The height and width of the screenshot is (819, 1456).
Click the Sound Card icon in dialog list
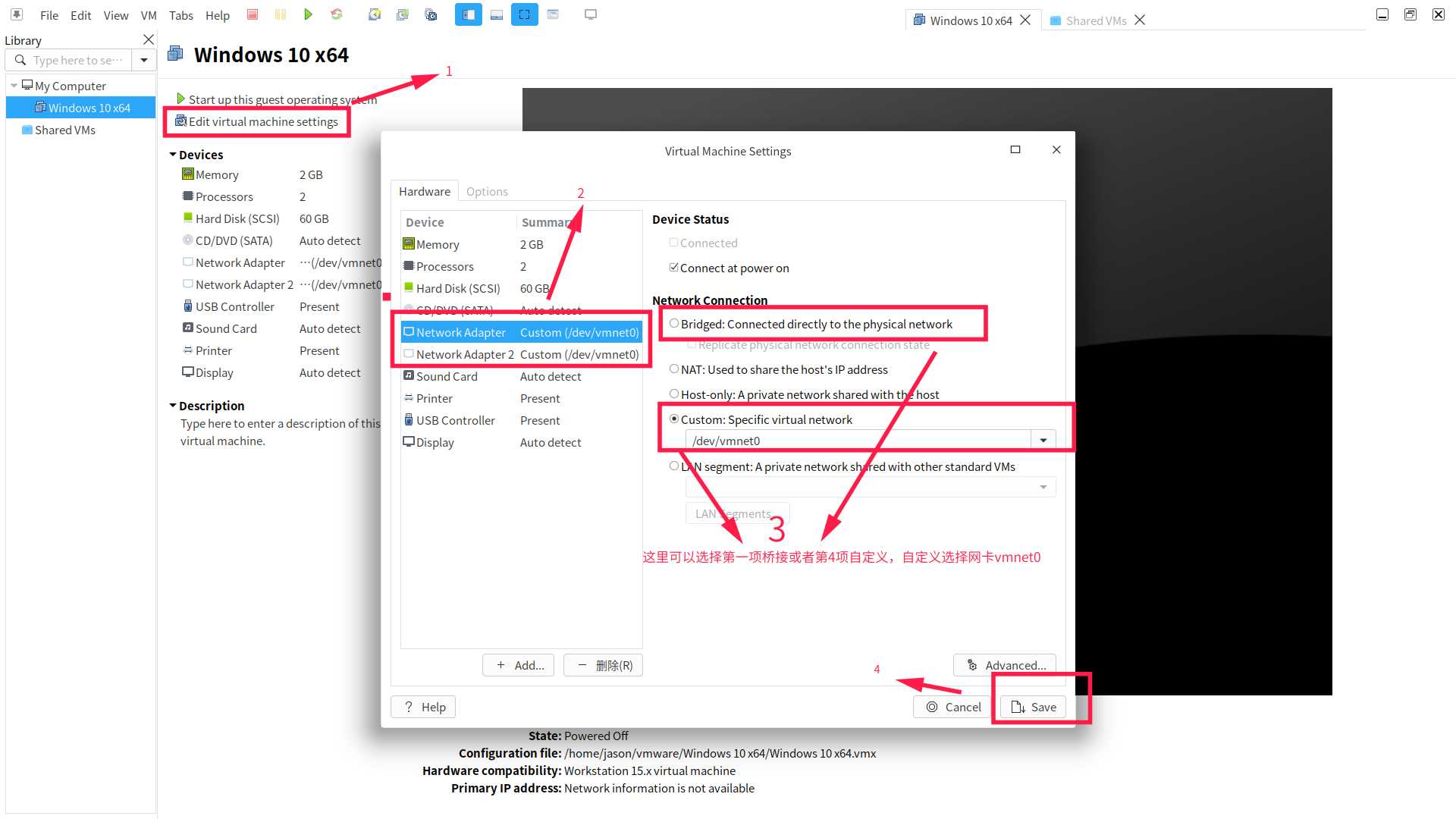pos(409,376)
